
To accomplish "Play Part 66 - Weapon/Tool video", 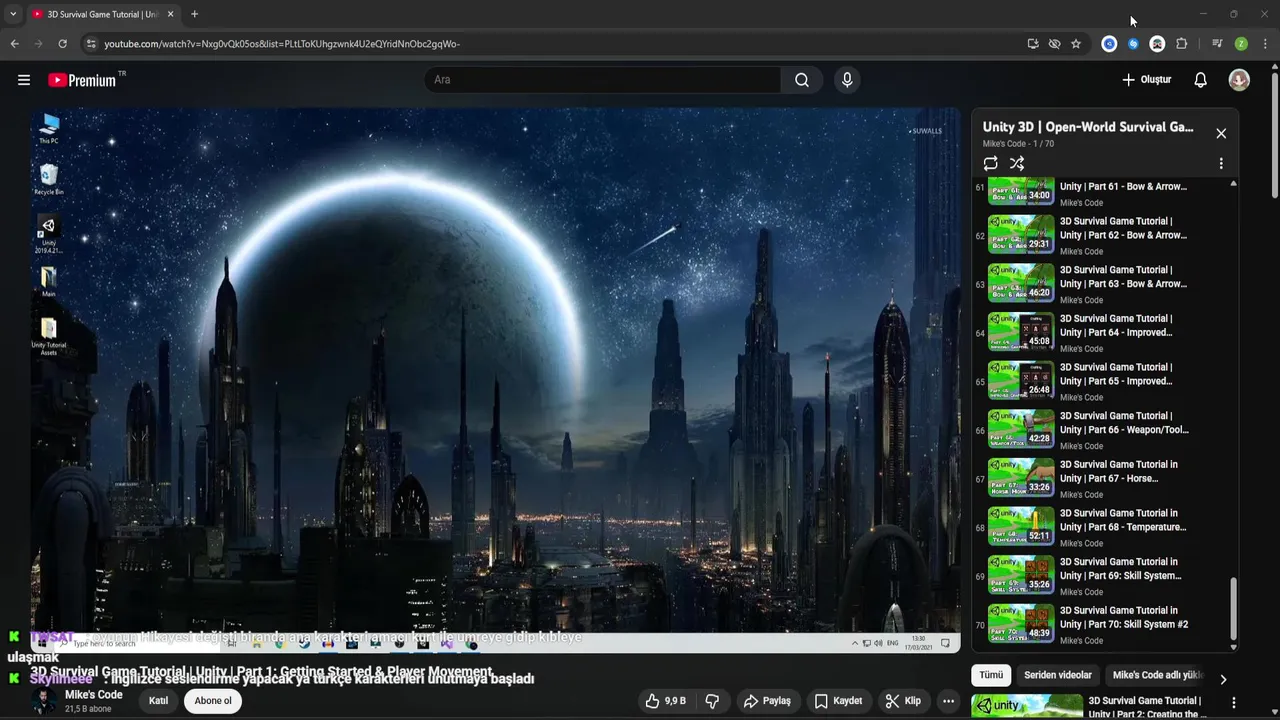I will coord(1021,428).
